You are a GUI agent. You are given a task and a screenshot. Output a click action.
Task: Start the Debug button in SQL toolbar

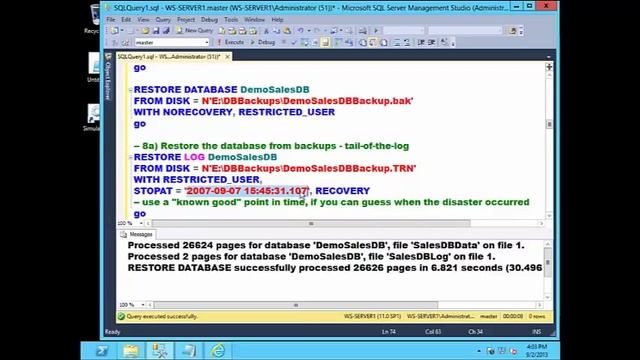click(262, 42)
